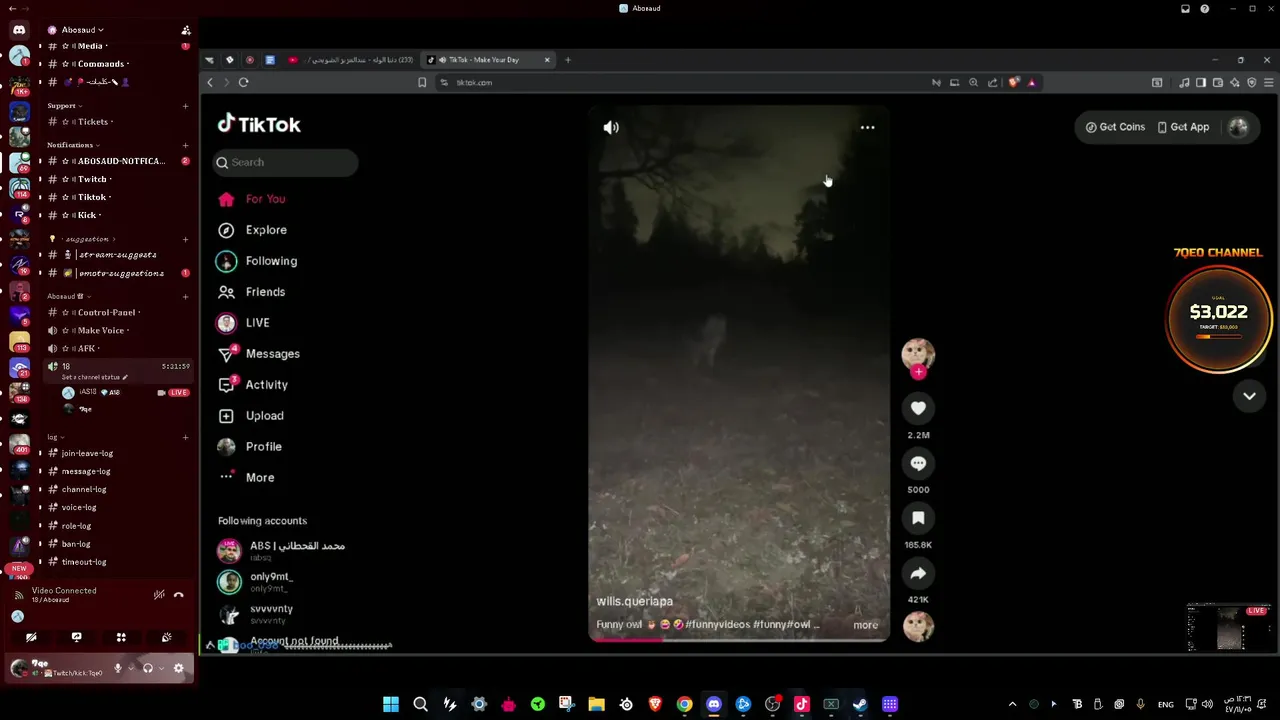Image resolution: width=1280 pixels, height=720 pixels.
Task: Open Windows Start menu
Action: [391, 704]
